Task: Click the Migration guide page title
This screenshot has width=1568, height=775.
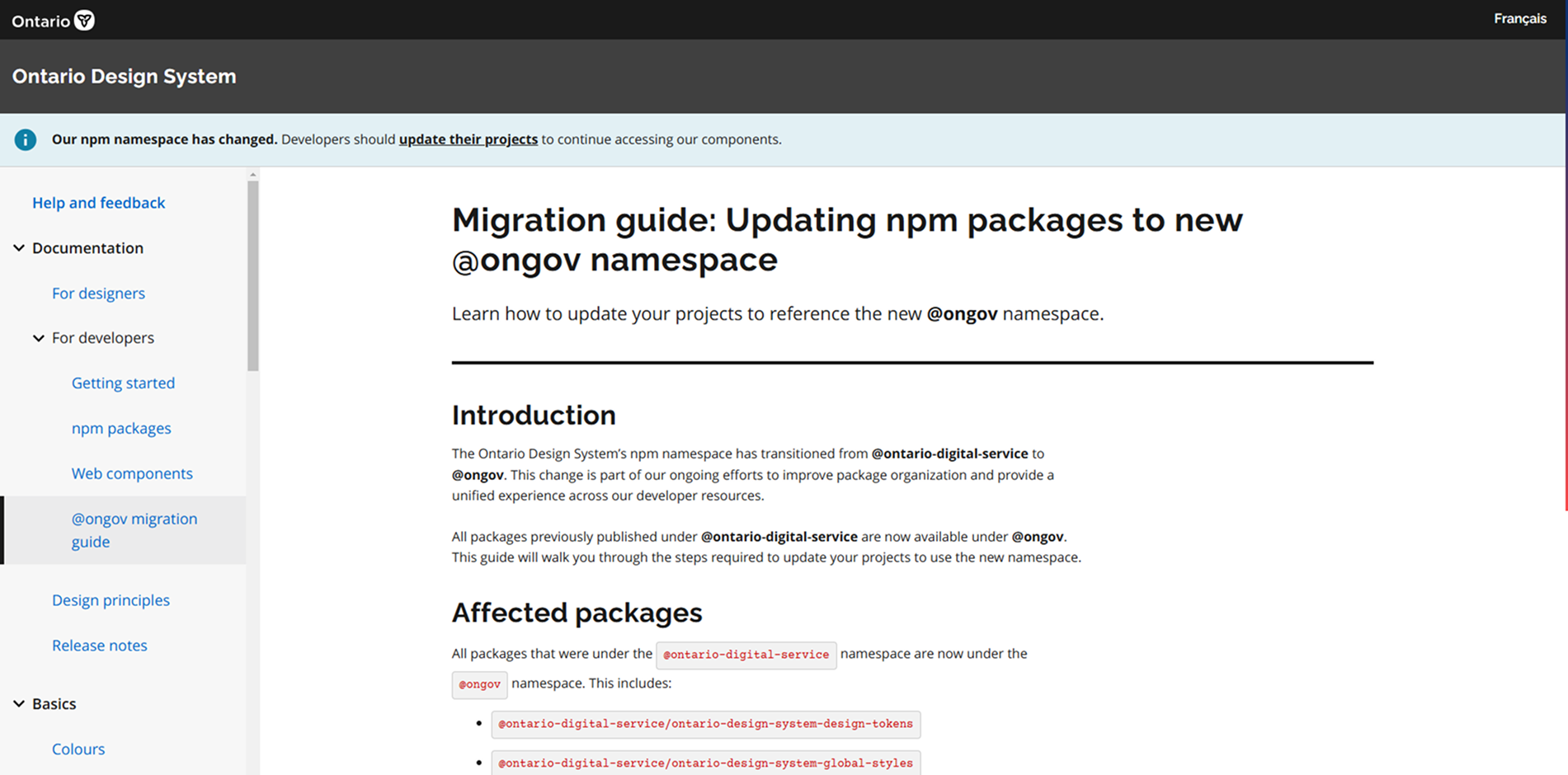Action: [847, 239]
